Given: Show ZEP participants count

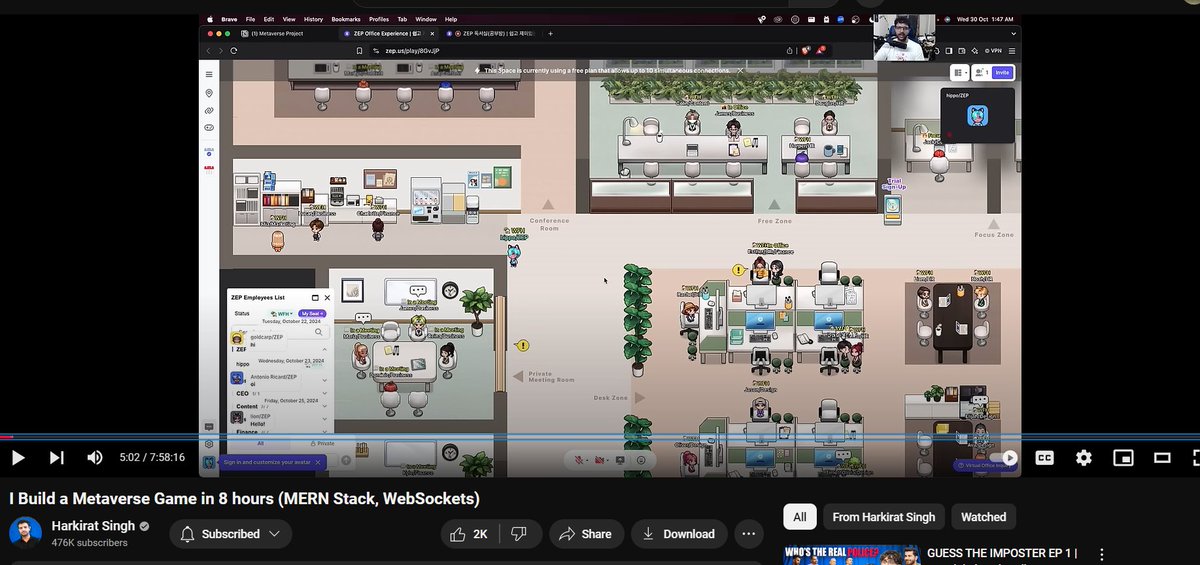Looking at the screenshot, I should [980, 72].
